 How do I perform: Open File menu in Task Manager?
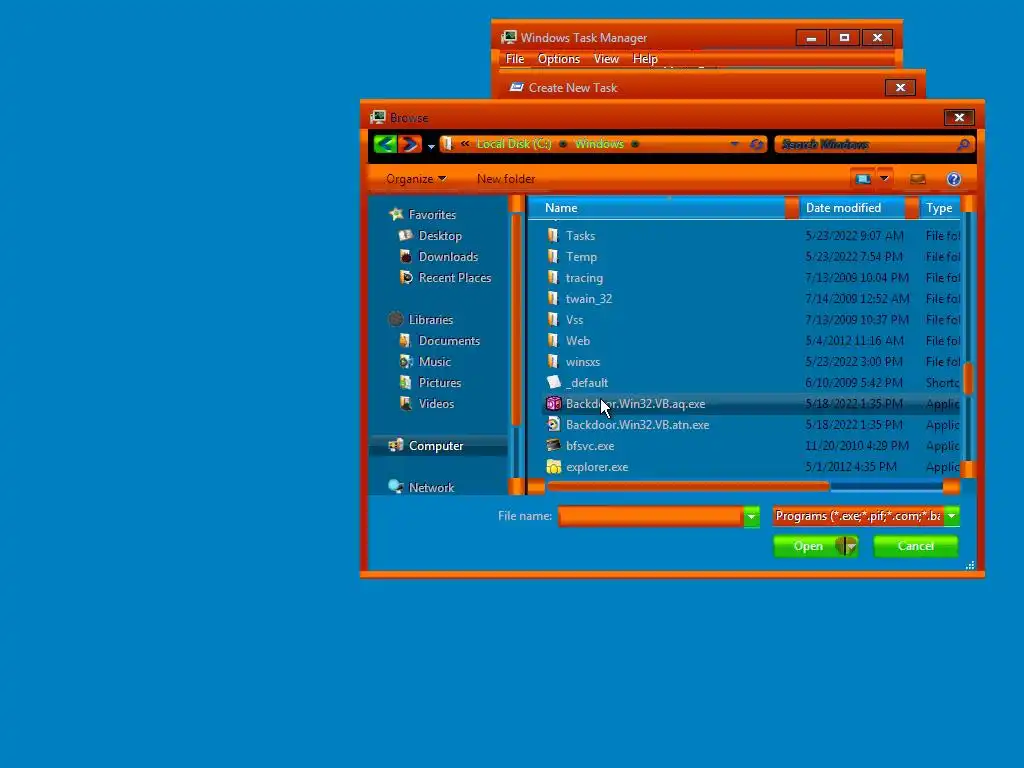(515, 59)
